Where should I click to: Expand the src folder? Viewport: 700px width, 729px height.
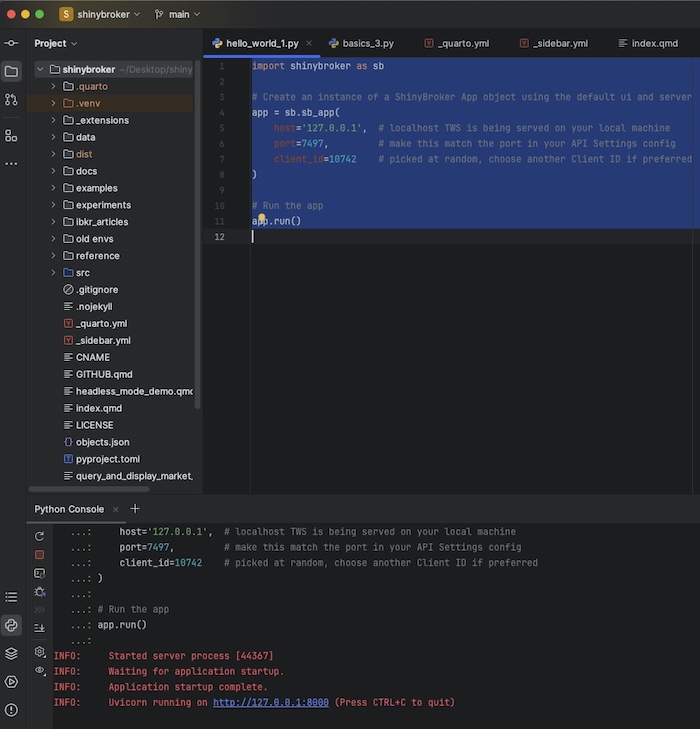(x=53, y=273)
